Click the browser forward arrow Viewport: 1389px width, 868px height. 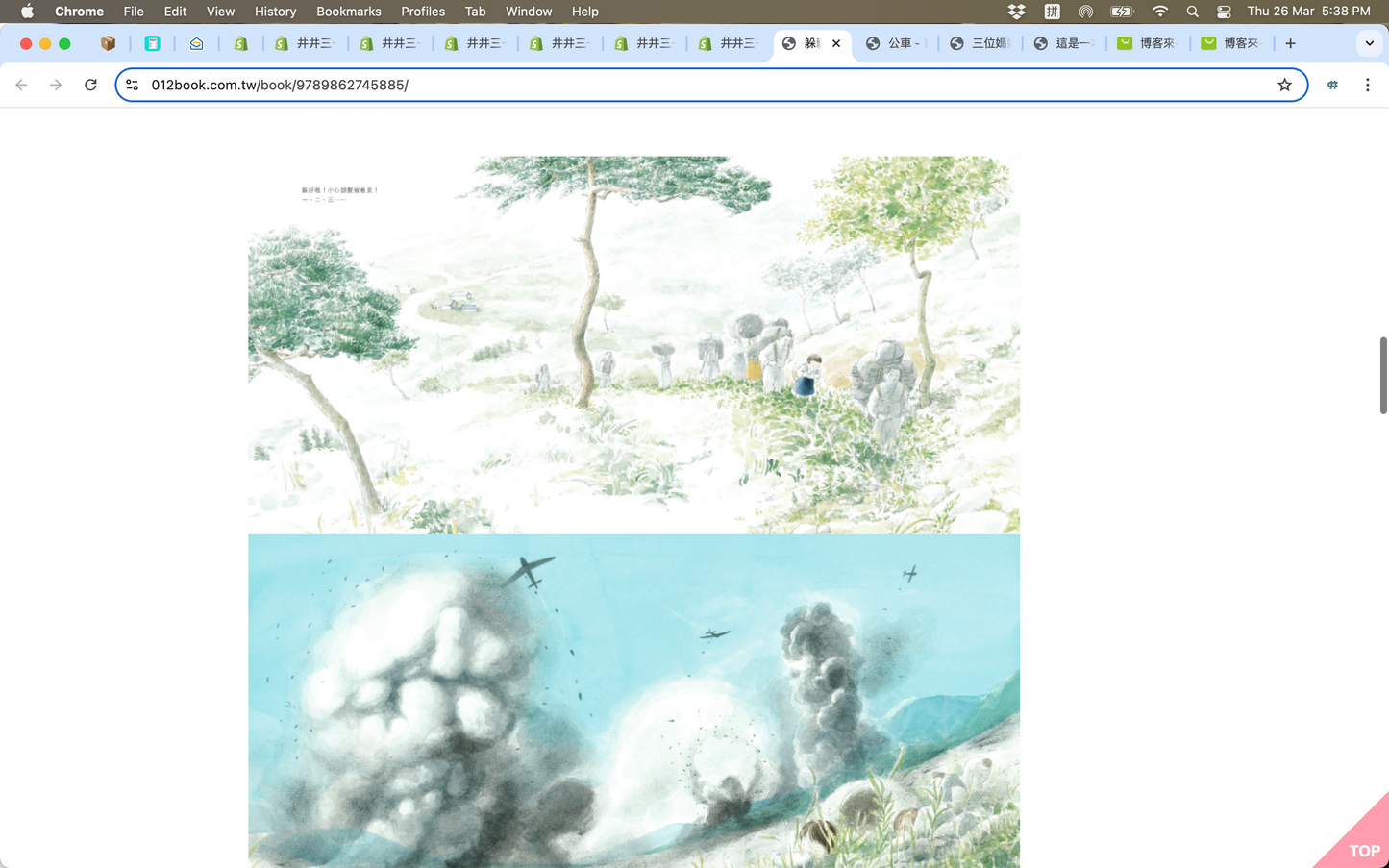tap(56, 85)
